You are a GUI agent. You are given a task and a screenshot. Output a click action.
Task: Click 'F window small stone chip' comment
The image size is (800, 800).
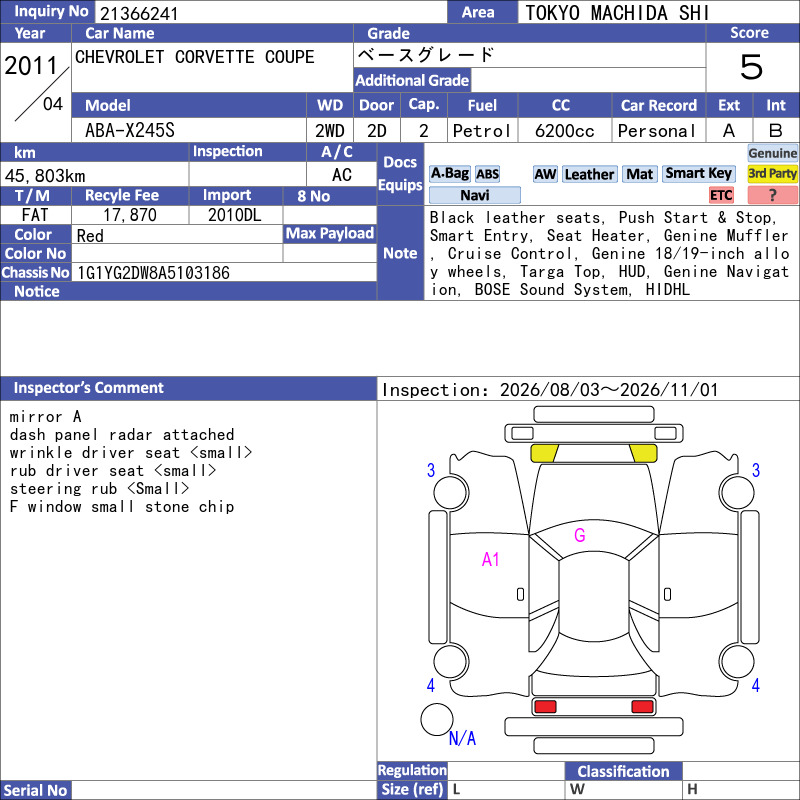click(x=122, y=507)
